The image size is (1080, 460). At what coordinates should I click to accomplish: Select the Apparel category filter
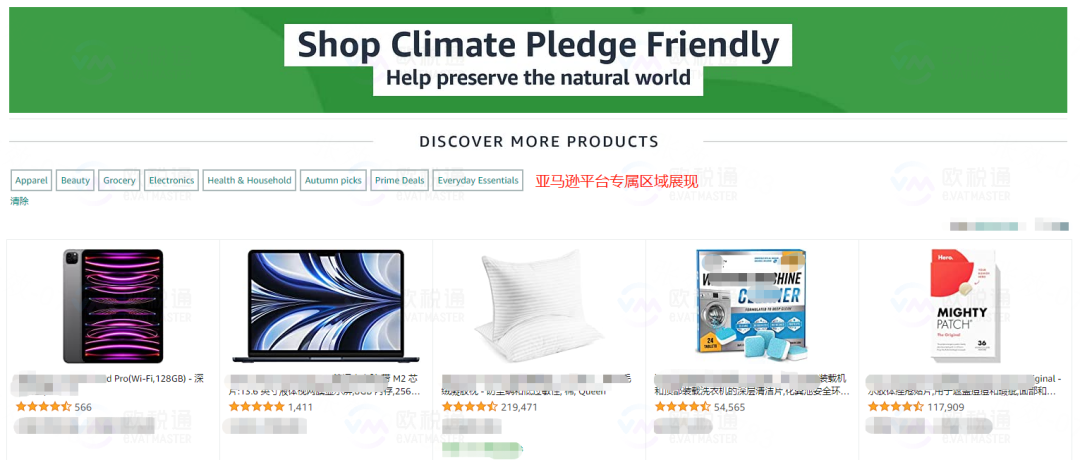tap(31, 180)
